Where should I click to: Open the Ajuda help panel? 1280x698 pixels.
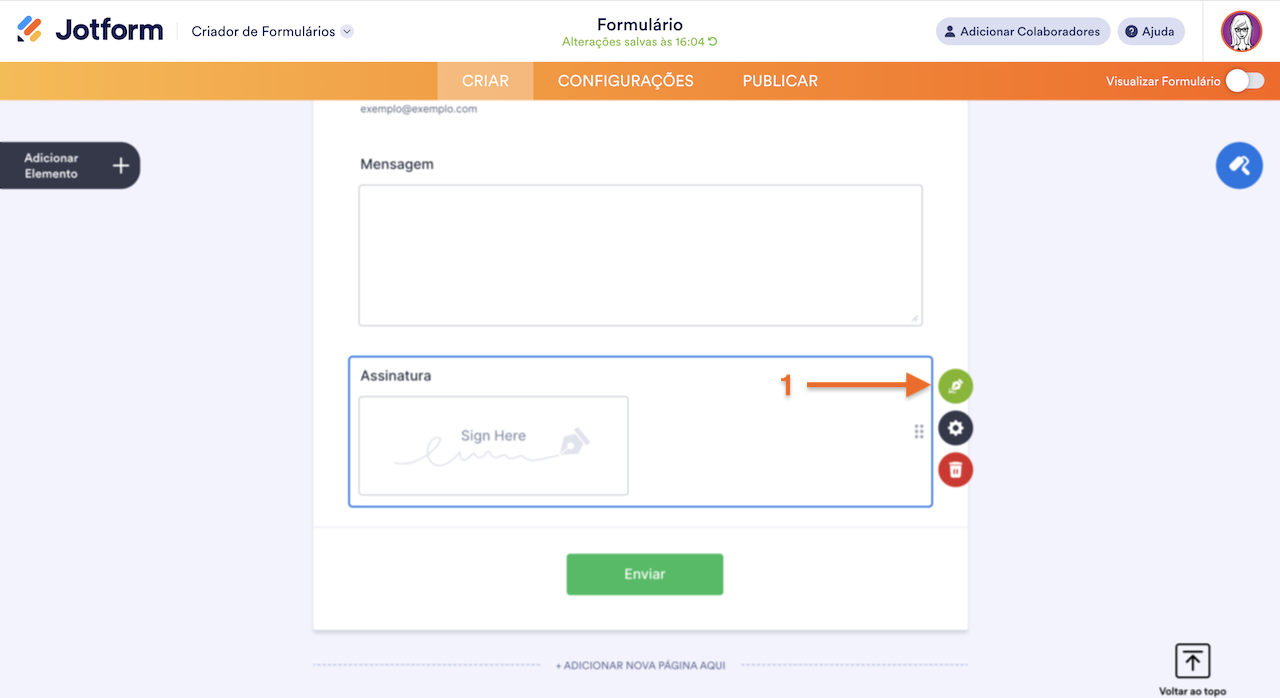click(1150, 31)
